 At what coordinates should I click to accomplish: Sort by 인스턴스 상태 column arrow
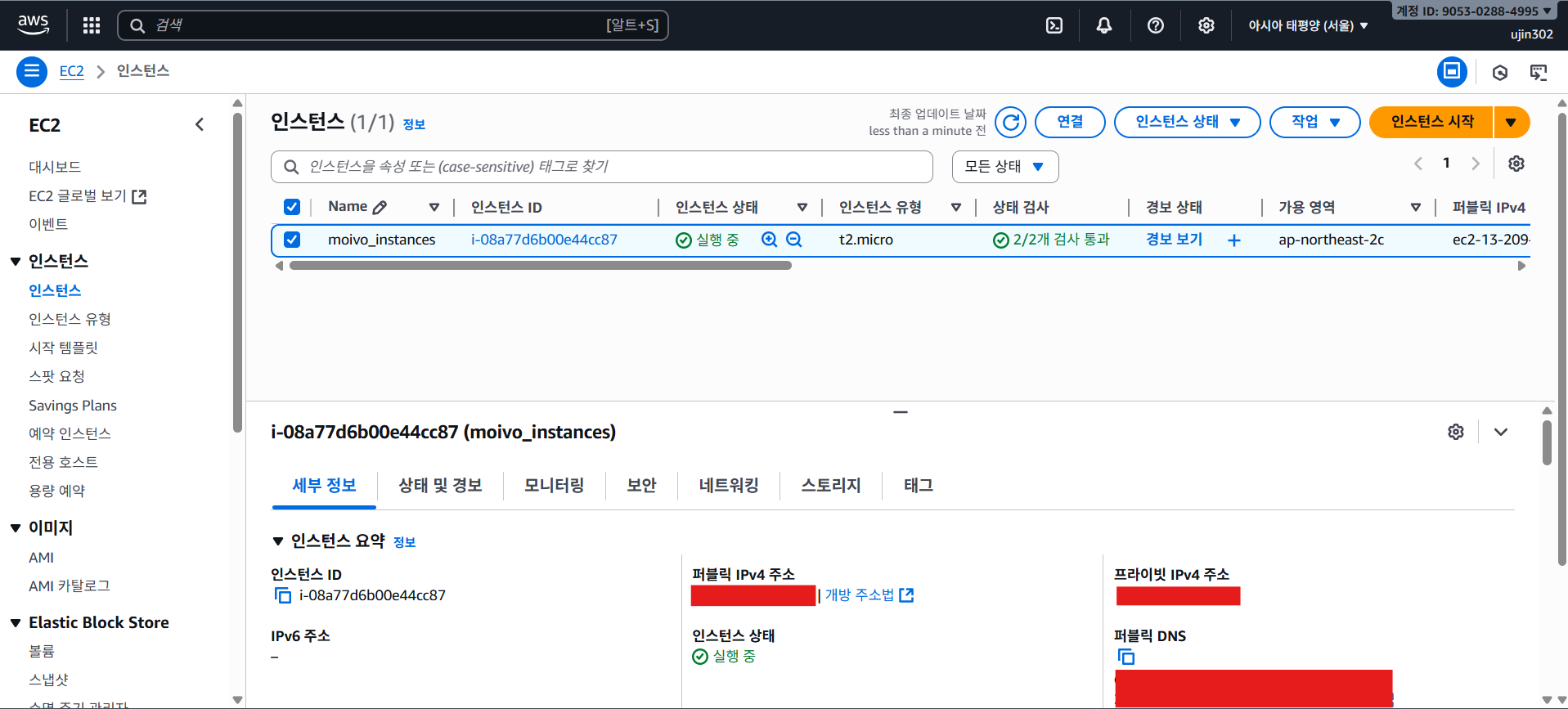pyautogui.click(x=802, y=208)
